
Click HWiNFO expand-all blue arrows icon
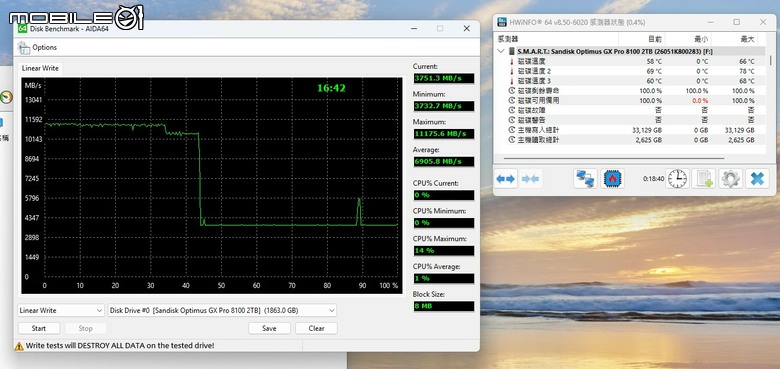[506, 179]
